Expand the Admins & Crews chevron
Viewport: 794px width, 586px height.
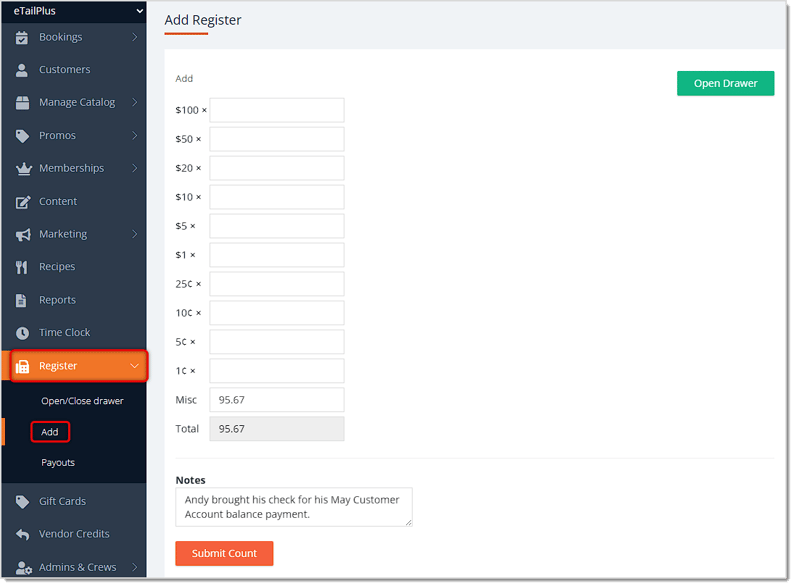(135, 567)
